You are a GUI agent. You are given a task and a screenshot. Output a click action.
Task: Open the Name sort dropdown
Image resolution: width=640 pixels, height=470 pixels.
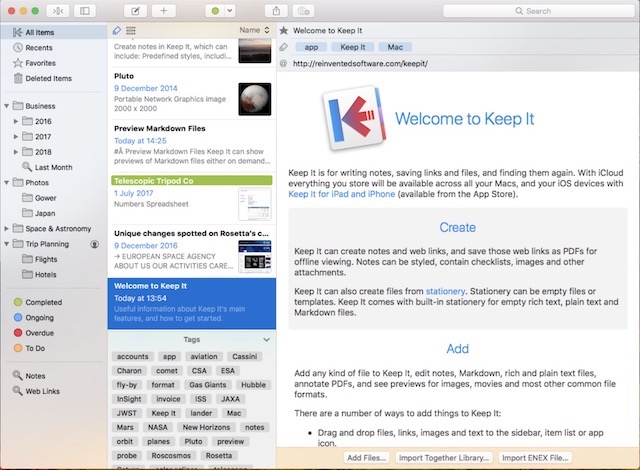pyautogui.click(x=254, y=30)
